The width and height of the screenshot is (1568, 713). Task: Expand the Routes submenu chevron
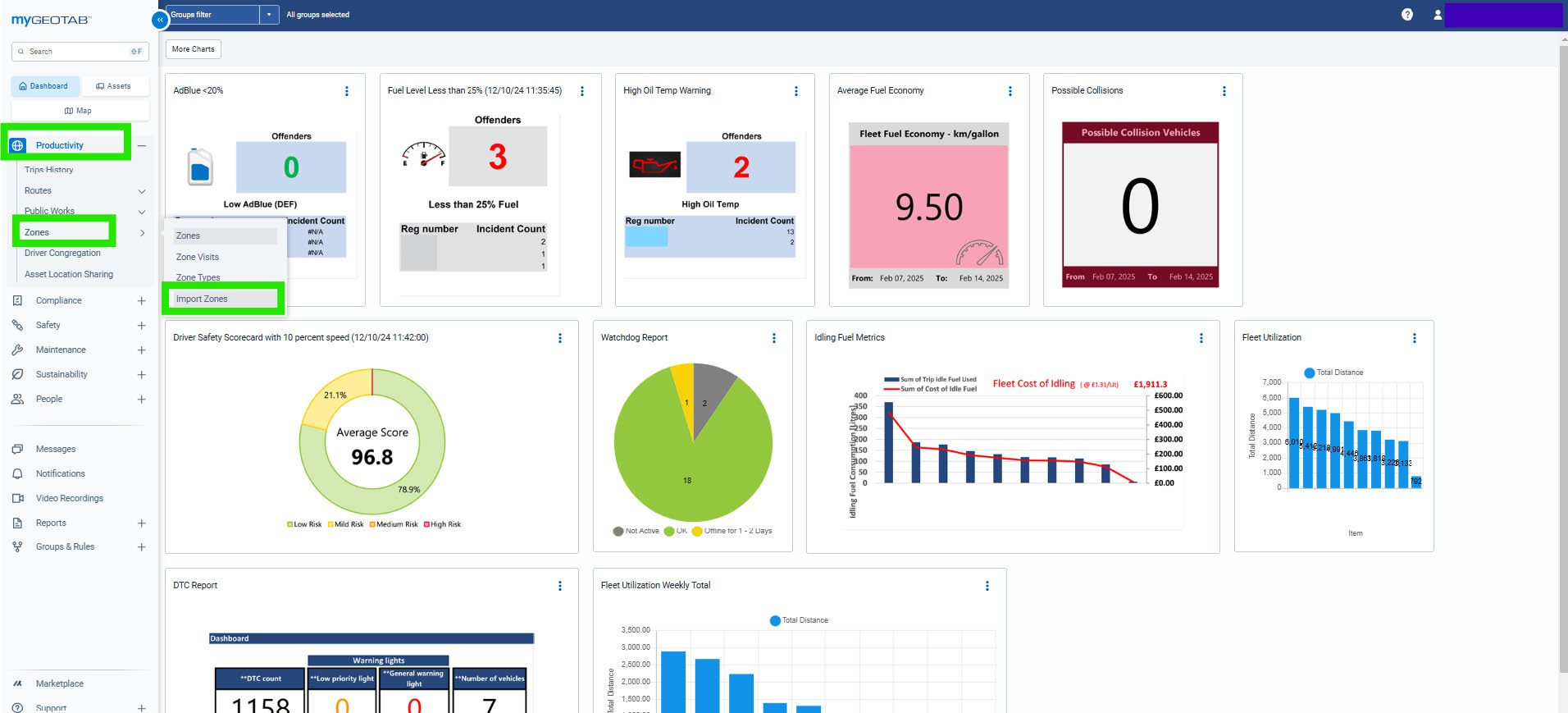click(141, 191)
